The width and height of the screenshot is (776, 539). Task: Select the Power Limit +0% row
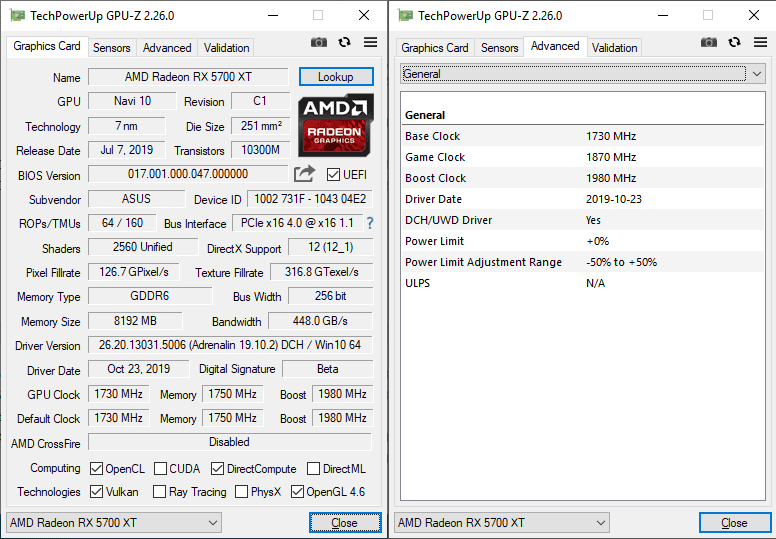pos(583,241)
